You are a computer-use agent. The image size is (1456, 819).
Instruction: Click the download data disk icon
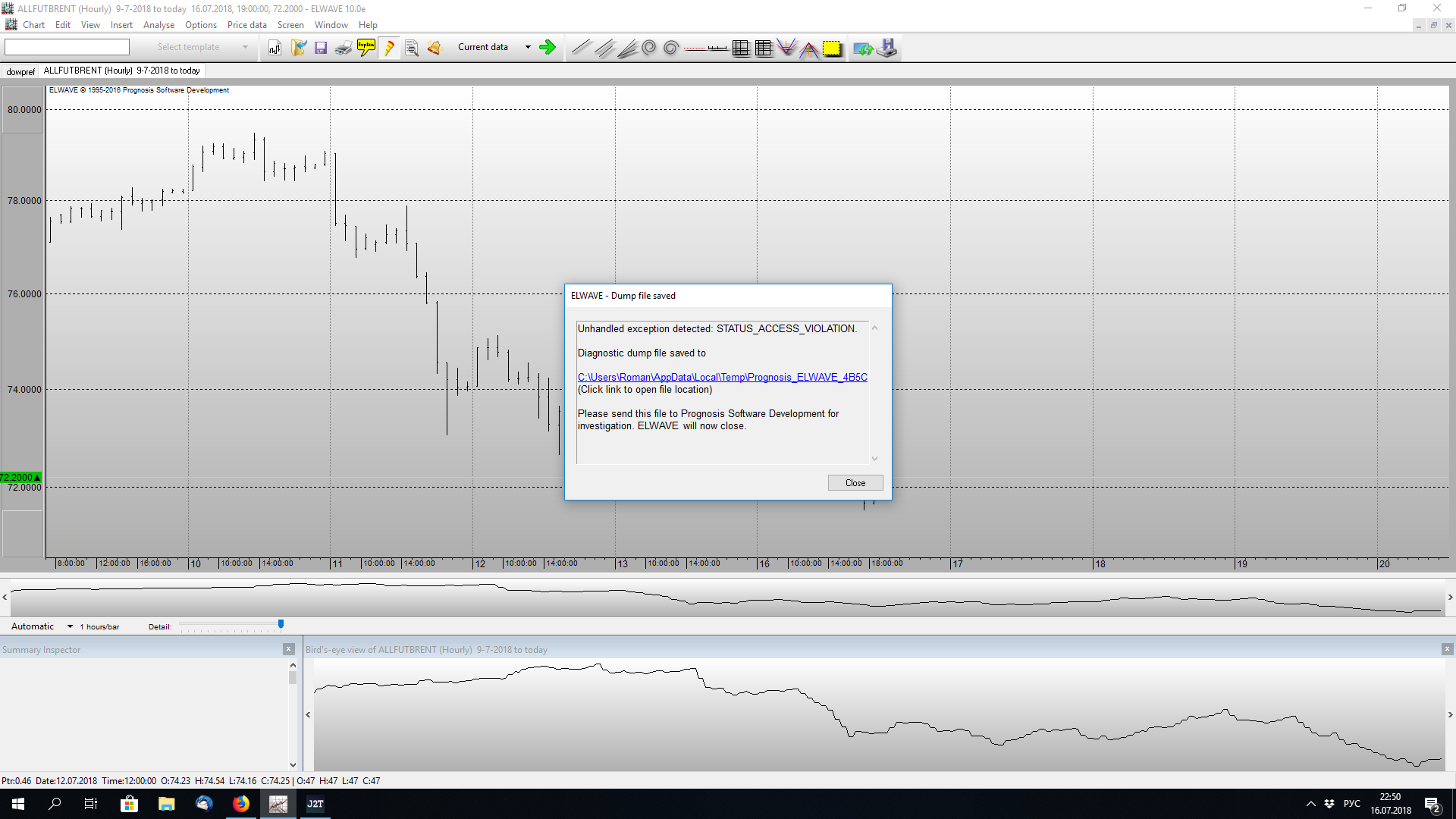(x=887, y=48)
